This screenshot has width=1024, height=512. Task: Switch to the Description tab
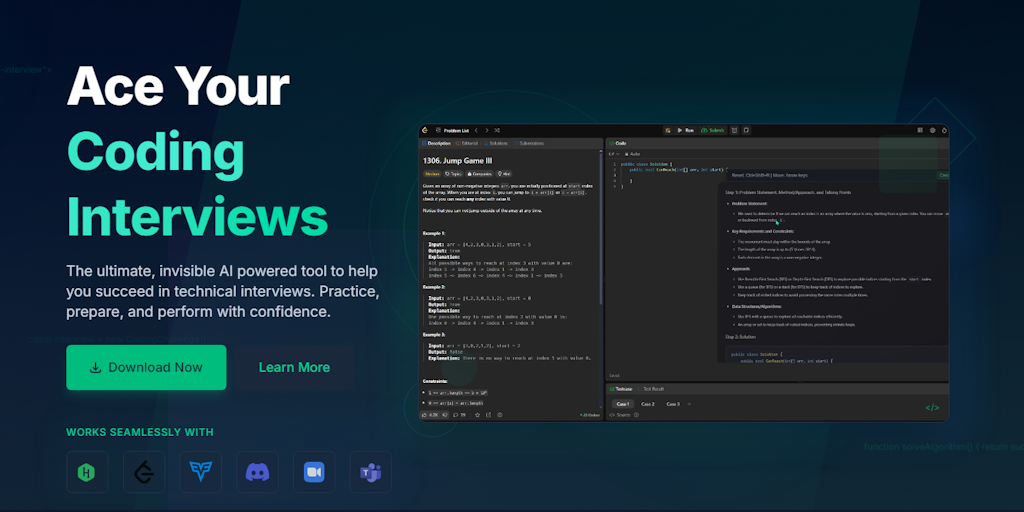(x=436, y=143)
